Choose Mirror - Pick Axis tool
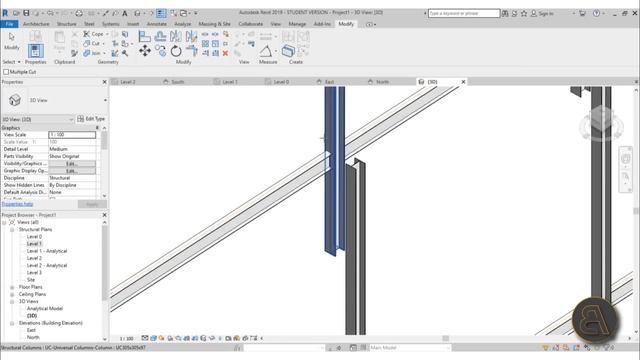This screenshot has width=640, height=360. point(176,36)
